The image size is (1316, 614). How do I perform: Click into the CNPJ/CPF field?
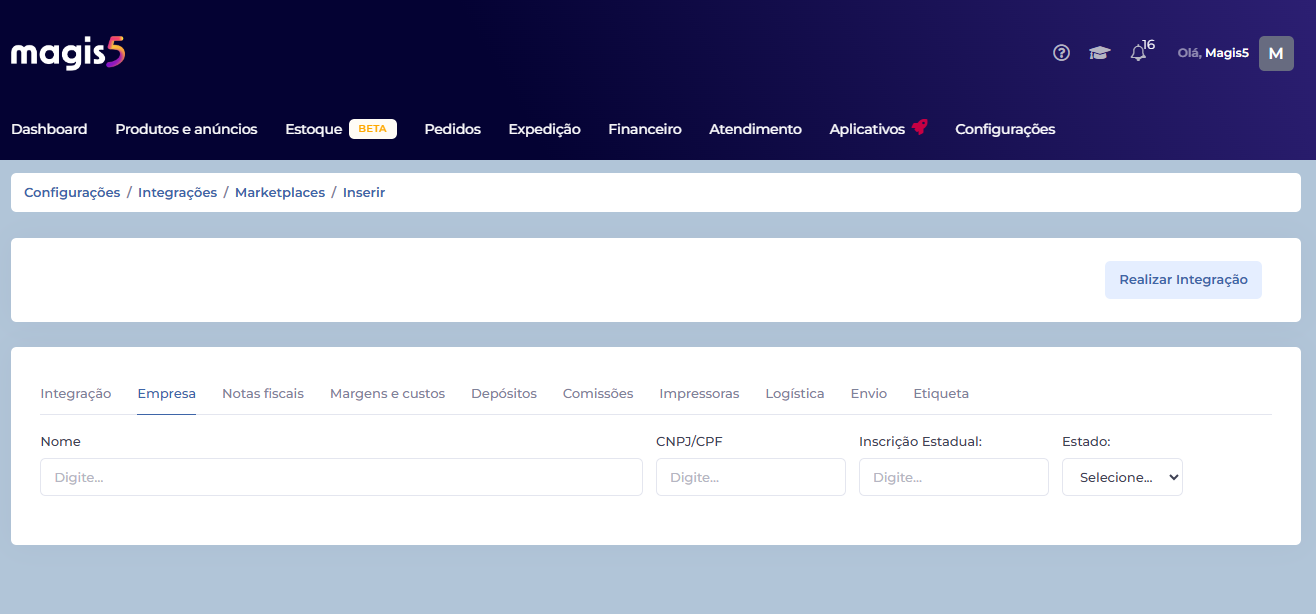coord(750,477)
